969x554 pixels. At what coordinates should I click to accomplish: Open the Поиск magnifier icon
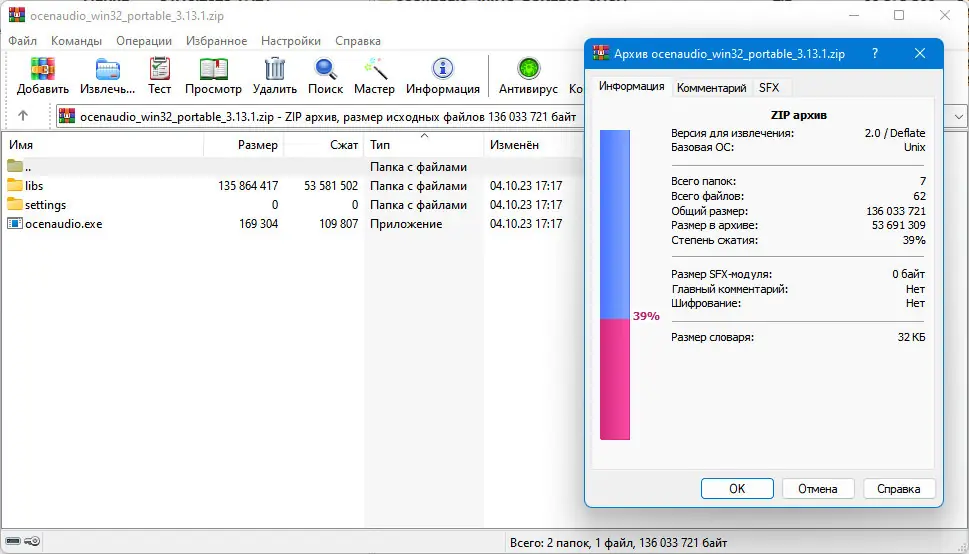(x=325, y=69)
